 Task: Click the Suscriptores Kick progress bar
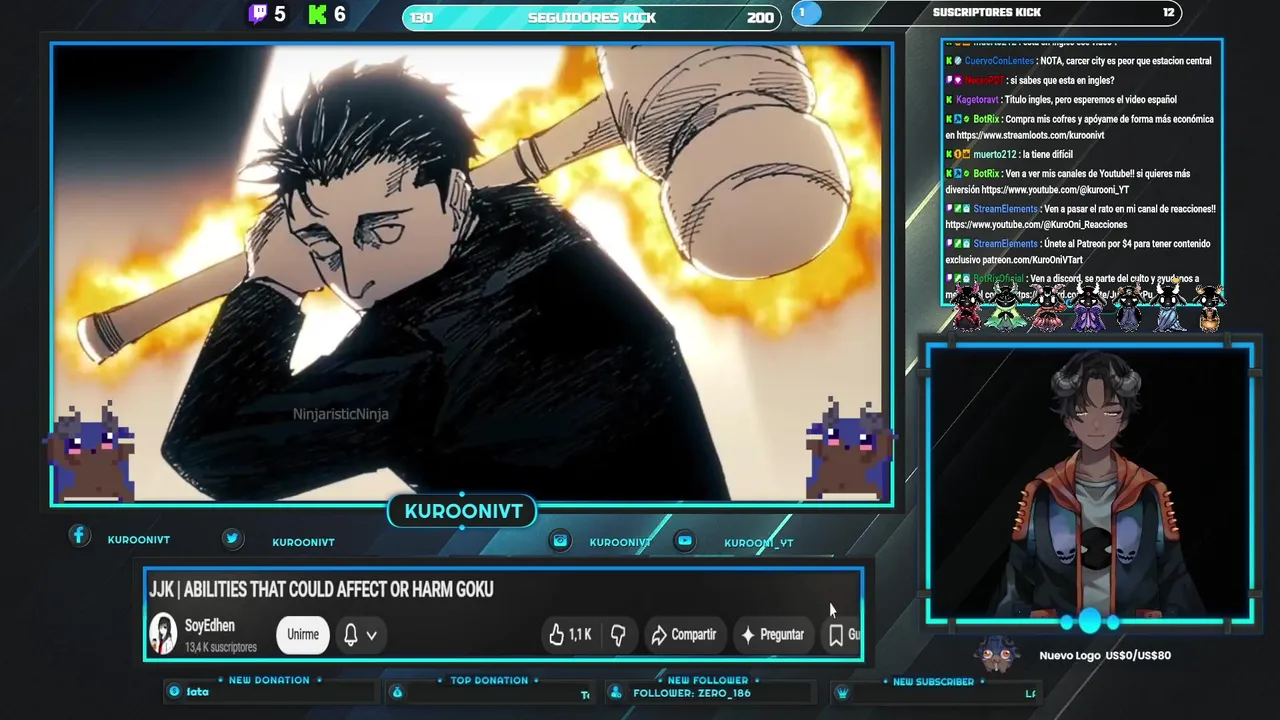(x=986, y=13)
